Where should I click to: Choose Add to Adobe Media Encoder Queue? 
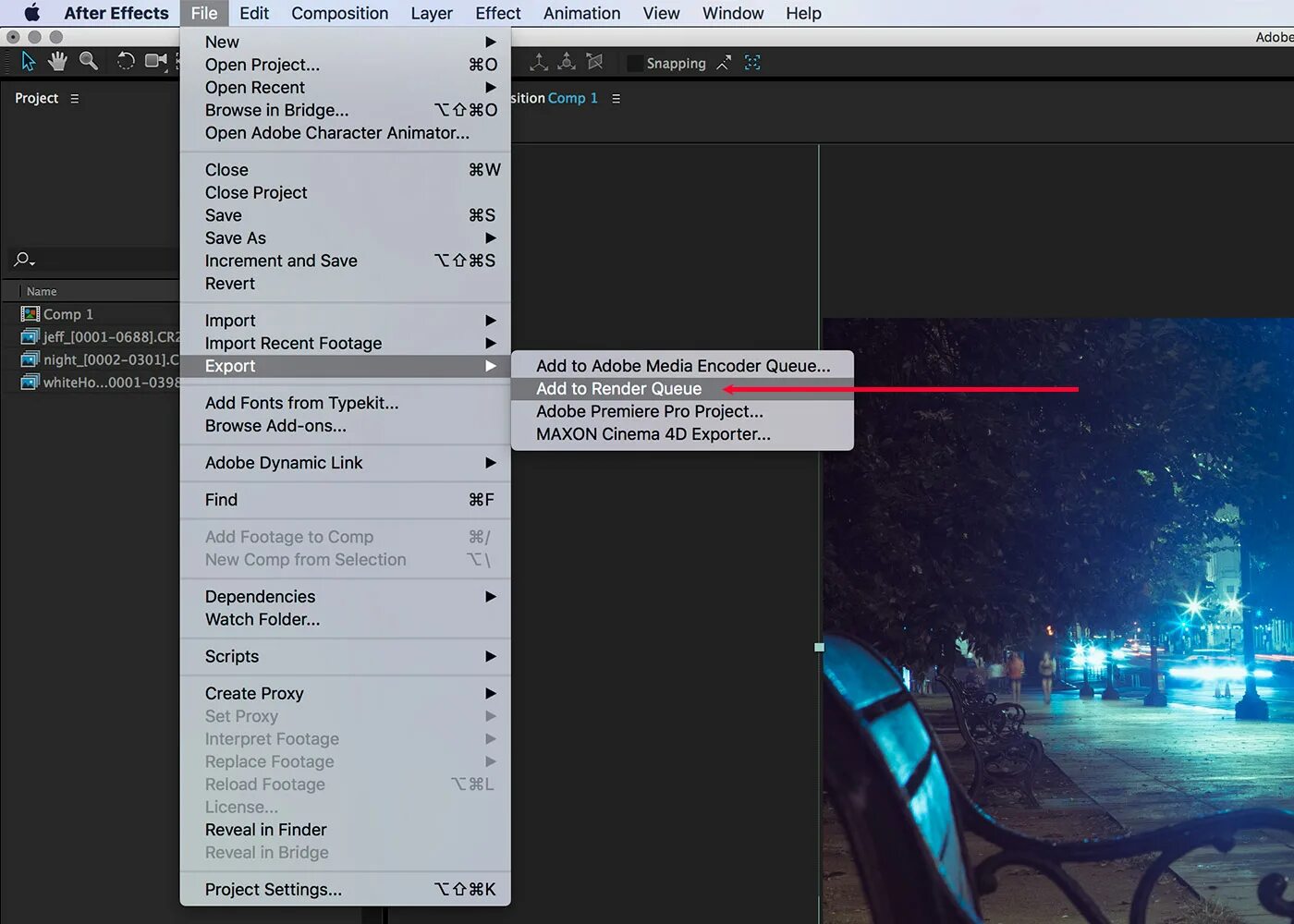(682, 366)
